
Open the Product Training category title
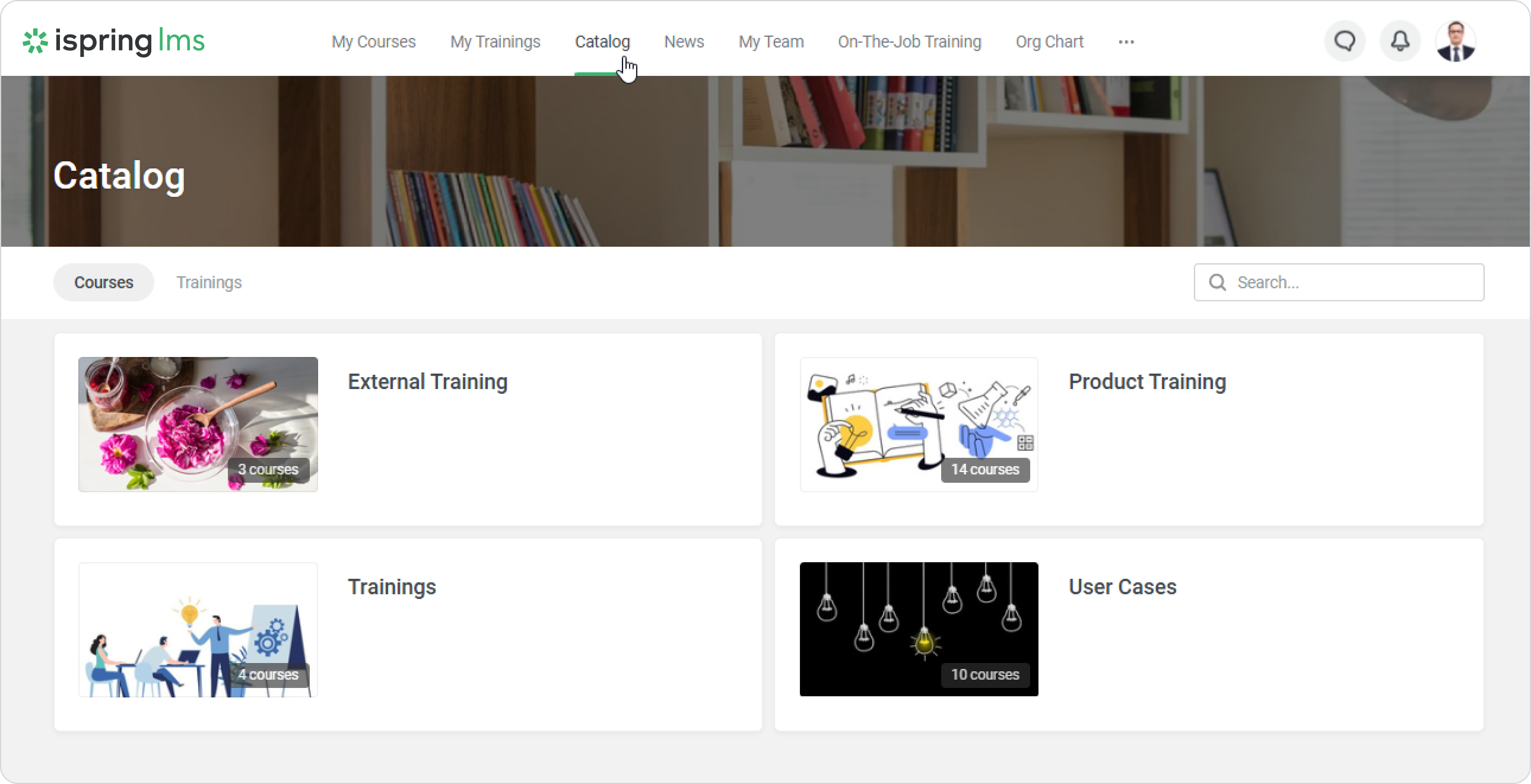(1147, 382)
